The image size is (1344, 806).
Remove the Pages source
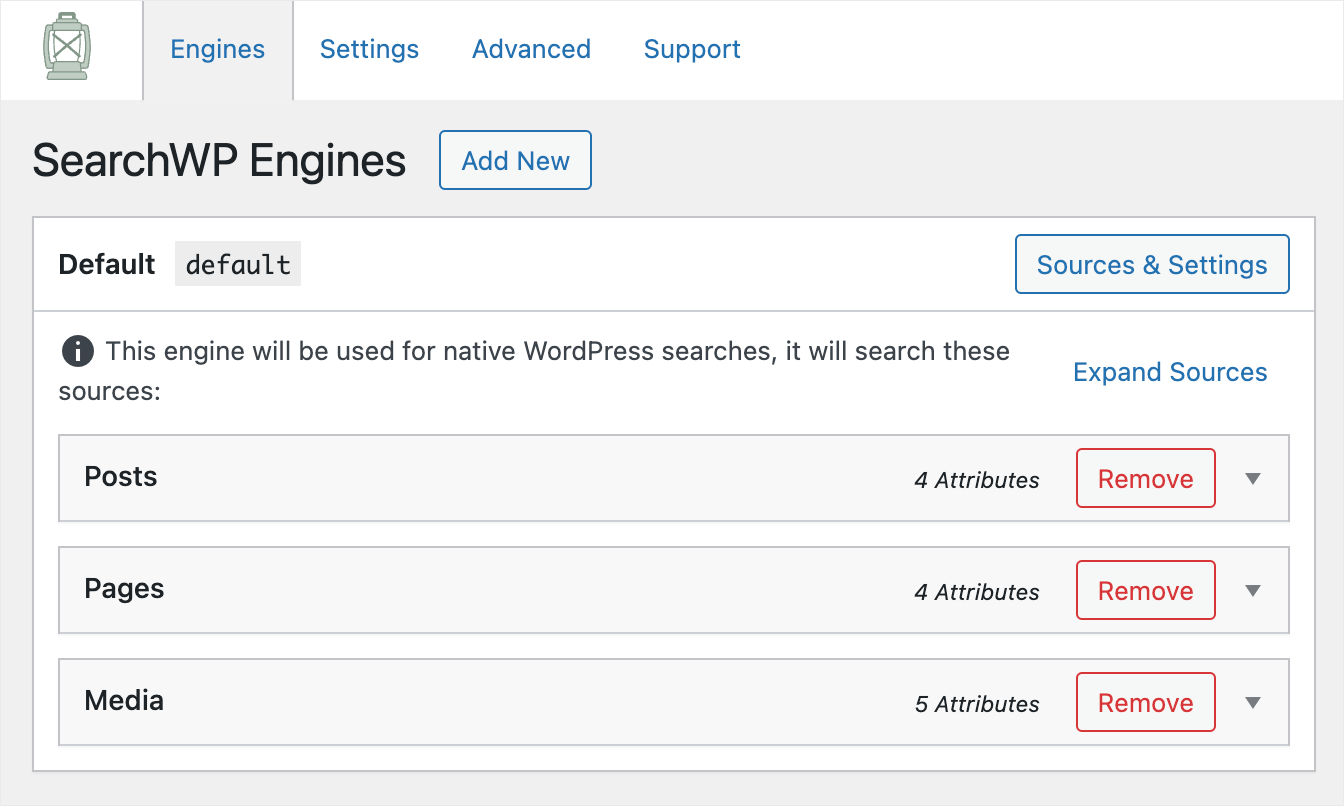[x=1146, y=590]
